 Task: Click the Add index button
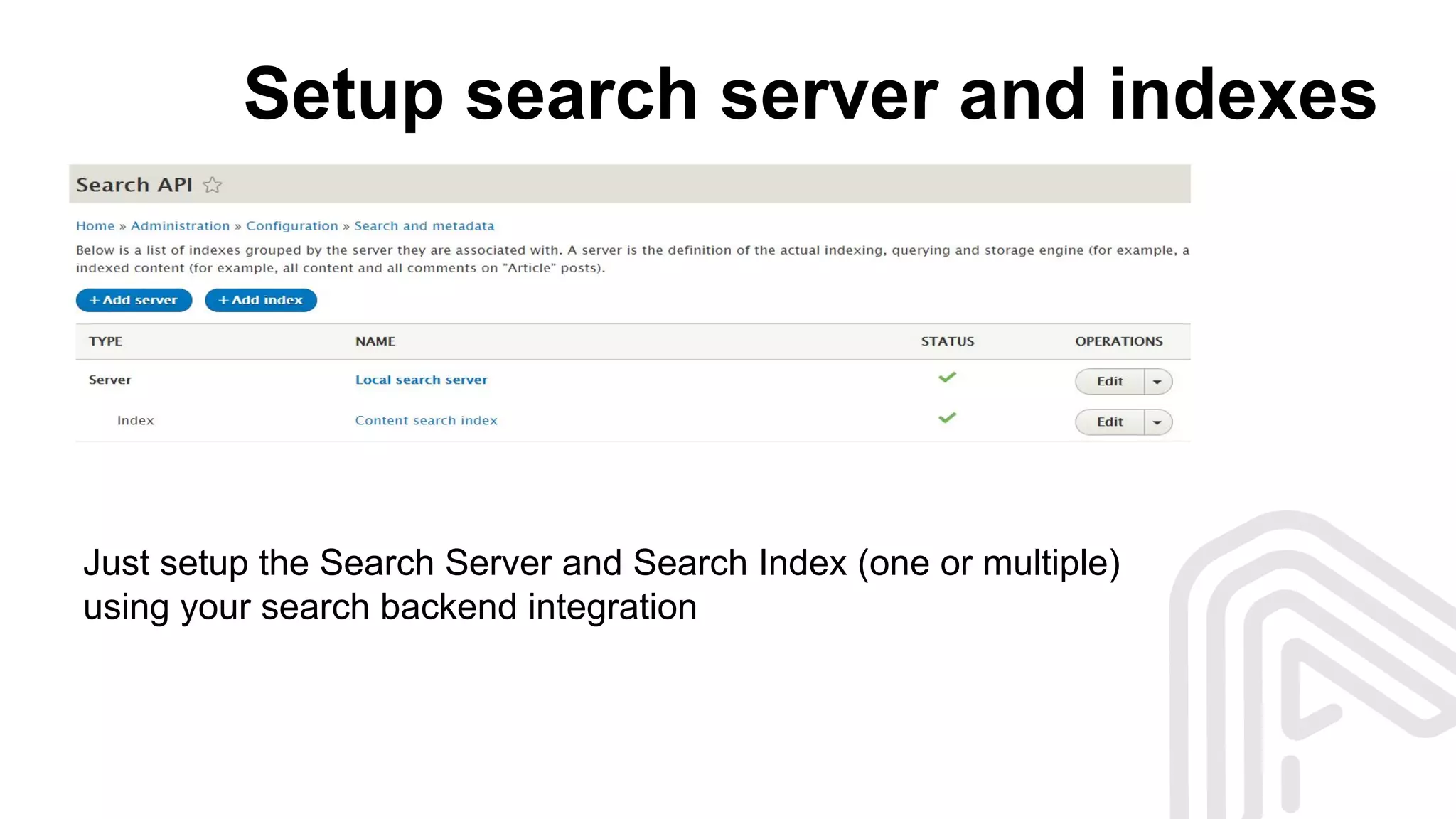pos(261,300)
